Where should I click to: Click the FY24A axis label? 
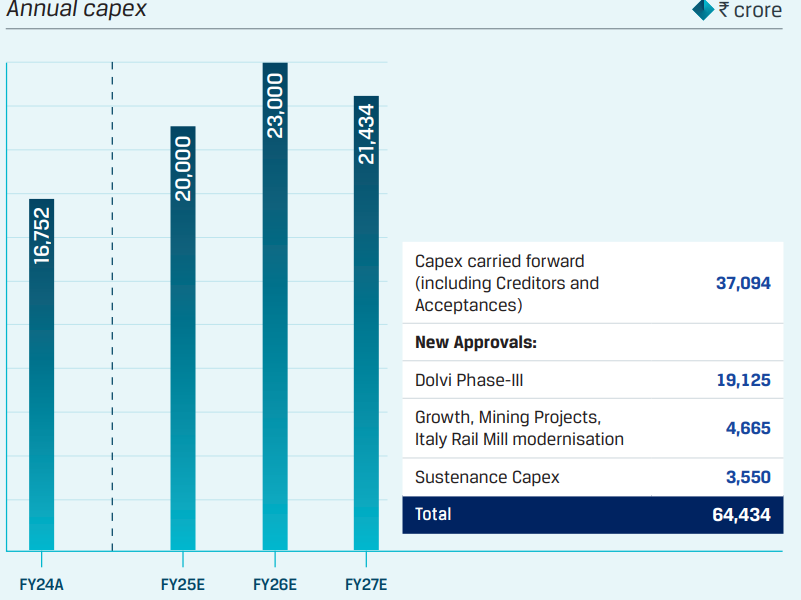point(42,584)
